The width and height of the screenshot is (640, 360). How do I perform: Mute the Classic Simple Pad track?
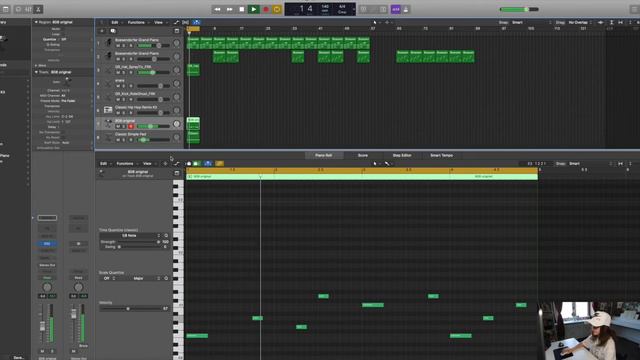118,140
